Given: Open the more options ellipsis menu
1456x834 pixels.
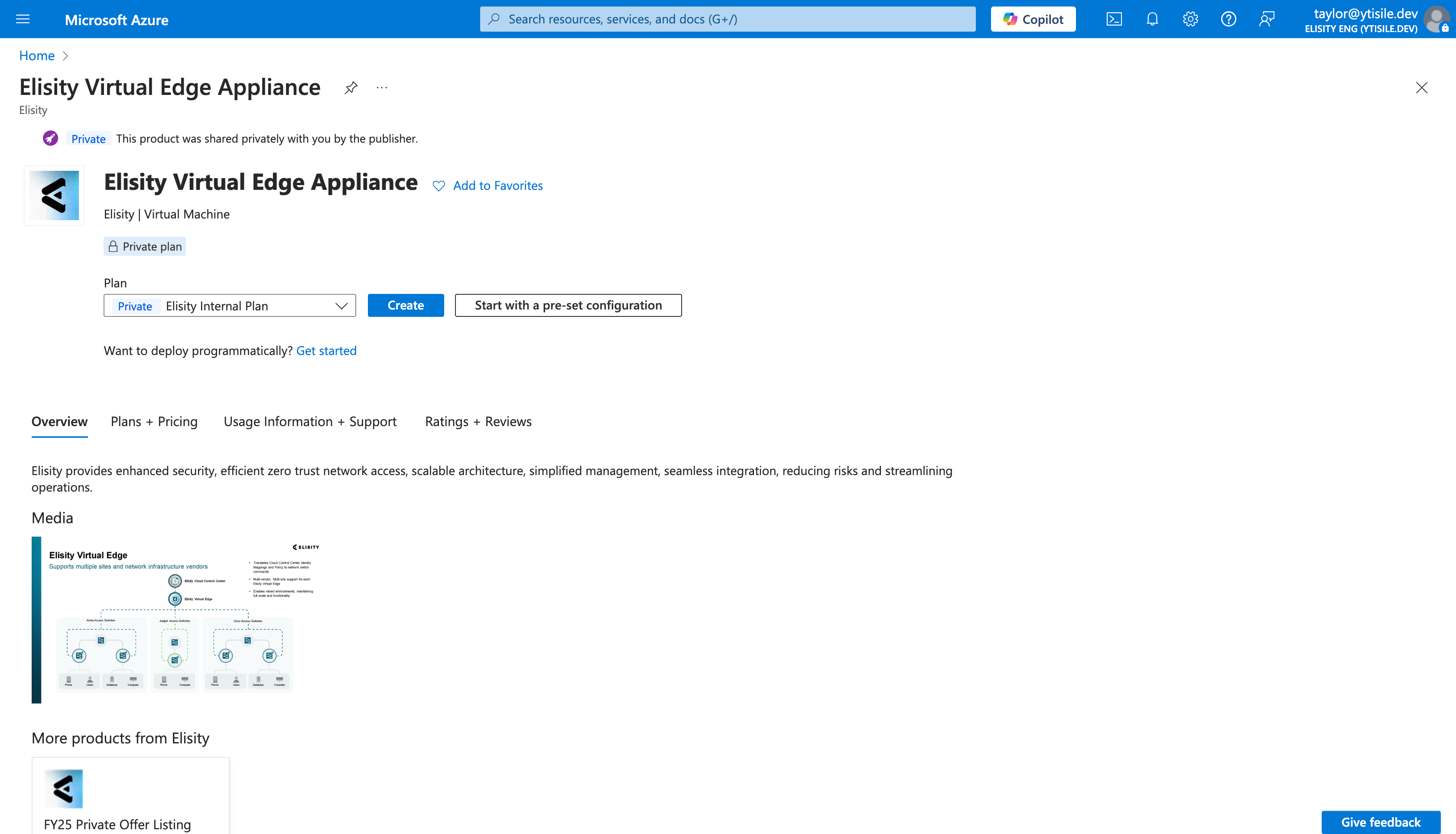Looking at the screenshot, I should coord(382,88).
